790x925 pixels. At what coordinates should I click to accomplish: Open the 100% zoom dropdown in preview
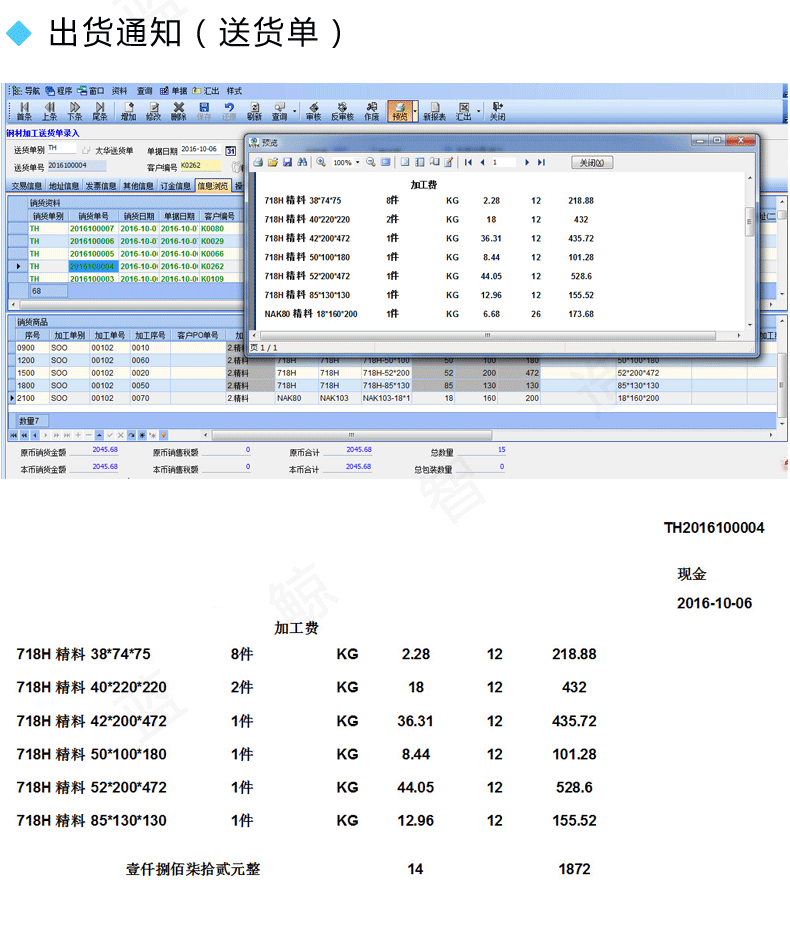358,162
